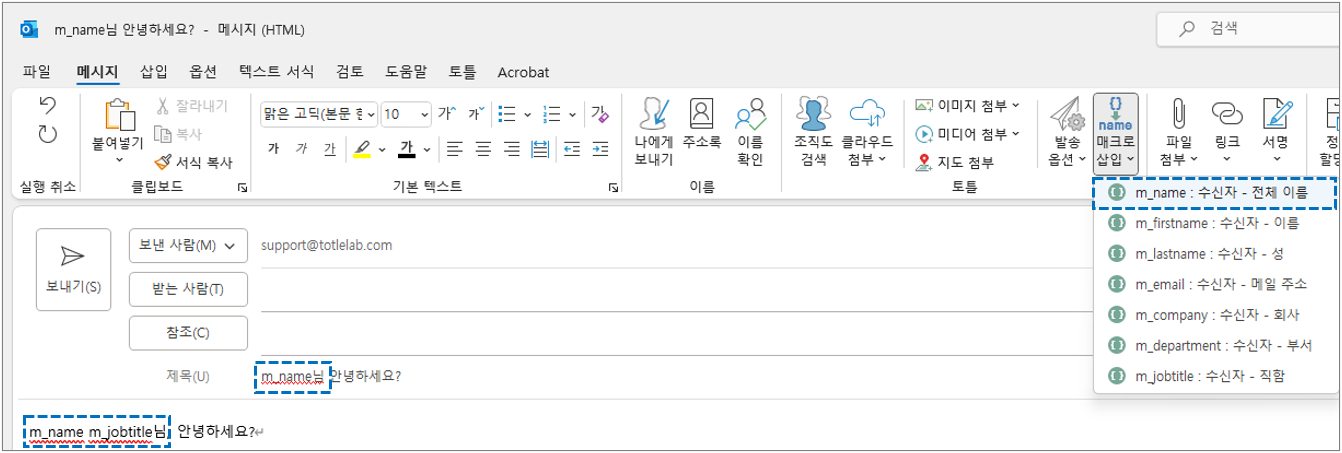1342x453 pixels.
Task: Toggle bold text formatting
Action: pos(273,149)
